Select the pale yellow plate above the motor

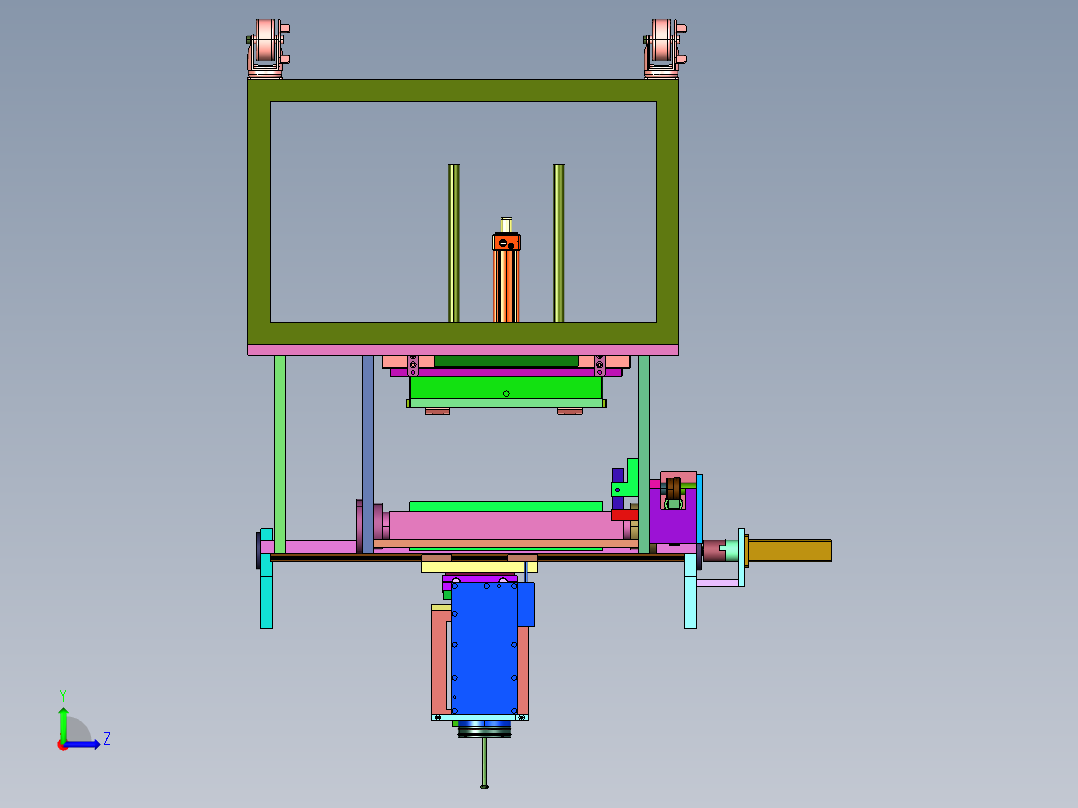479,567
